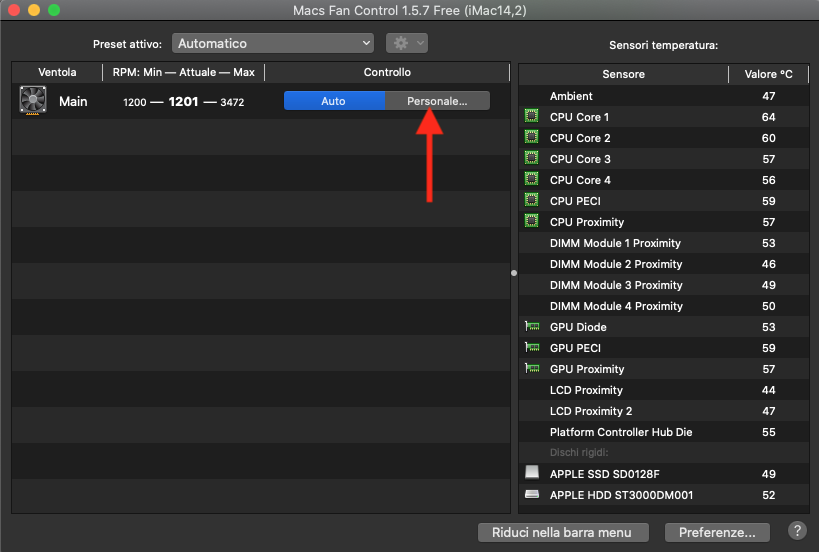Screen dimensions: 819x552
Task: Select Platform Controller Hub Die row
Action: tap(664, 432)
